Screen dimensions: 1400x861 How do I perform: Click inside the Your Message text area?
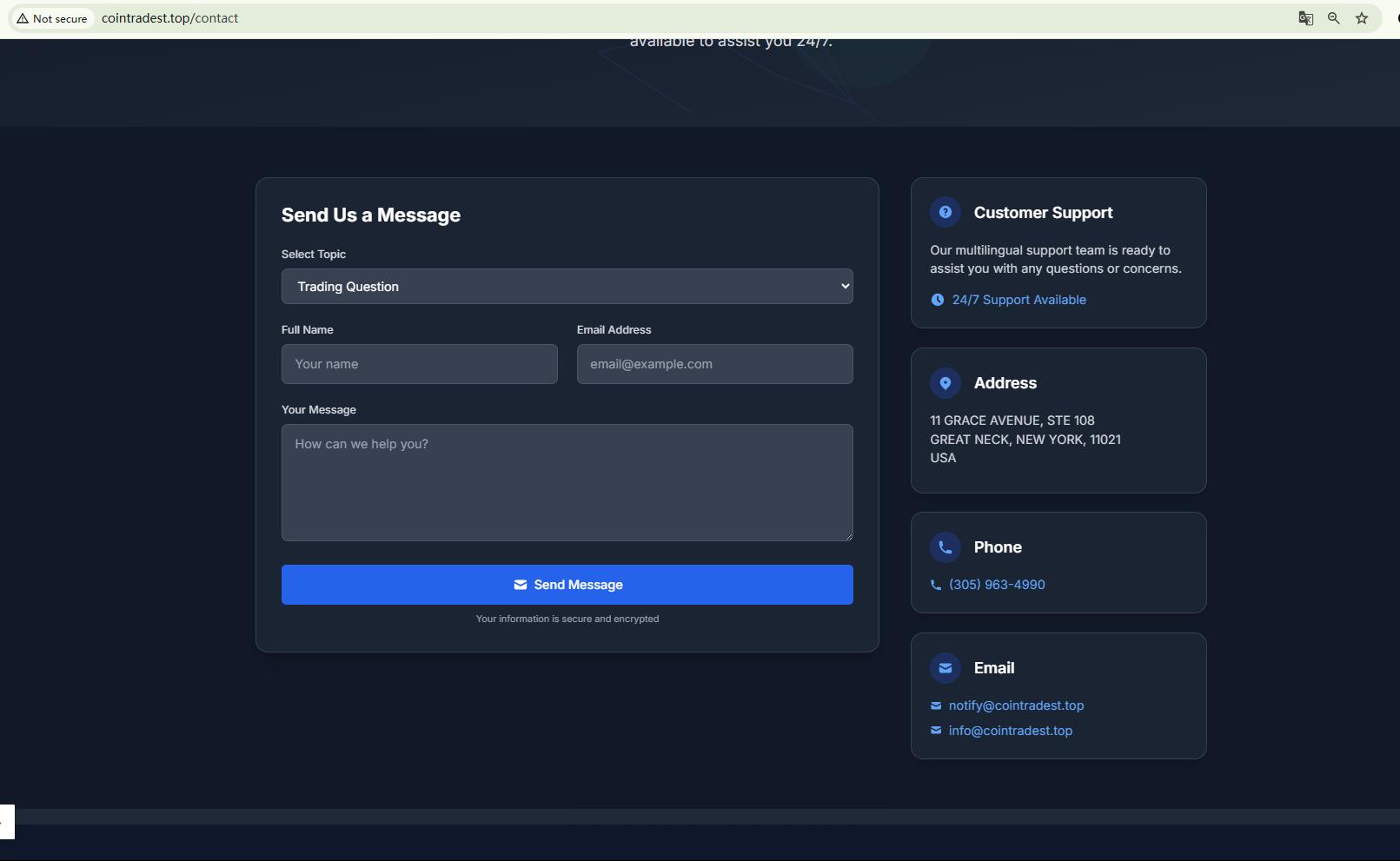pos(567,482)
